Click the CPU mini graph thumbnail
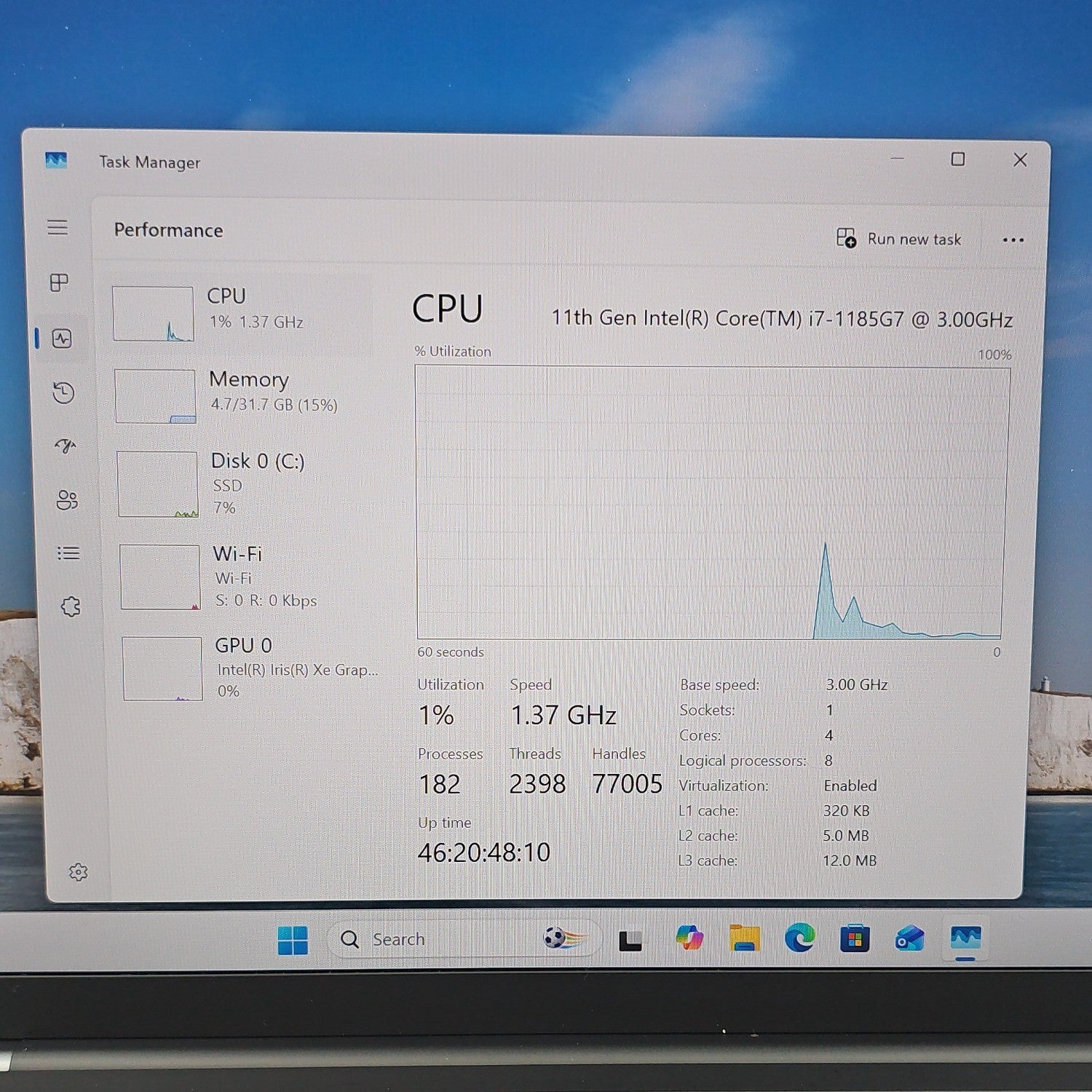The height and width of the screenshot is (1092, 1092). pos(154,314)
